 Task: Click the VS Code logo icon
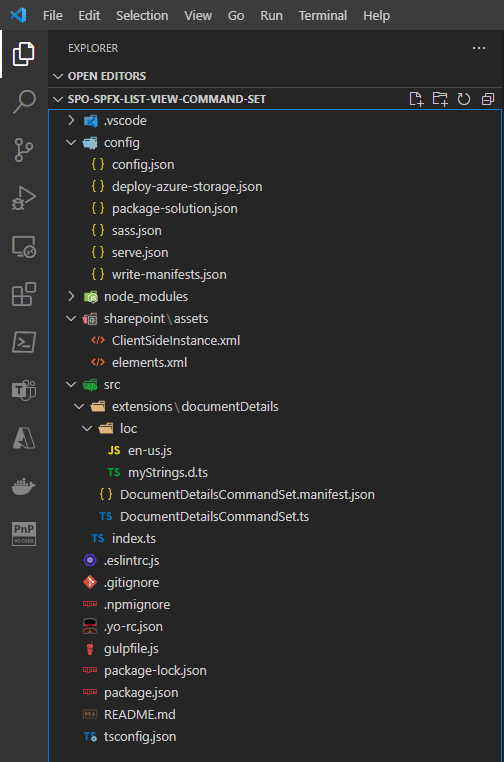pyautogui.click(x=18, y=15)
